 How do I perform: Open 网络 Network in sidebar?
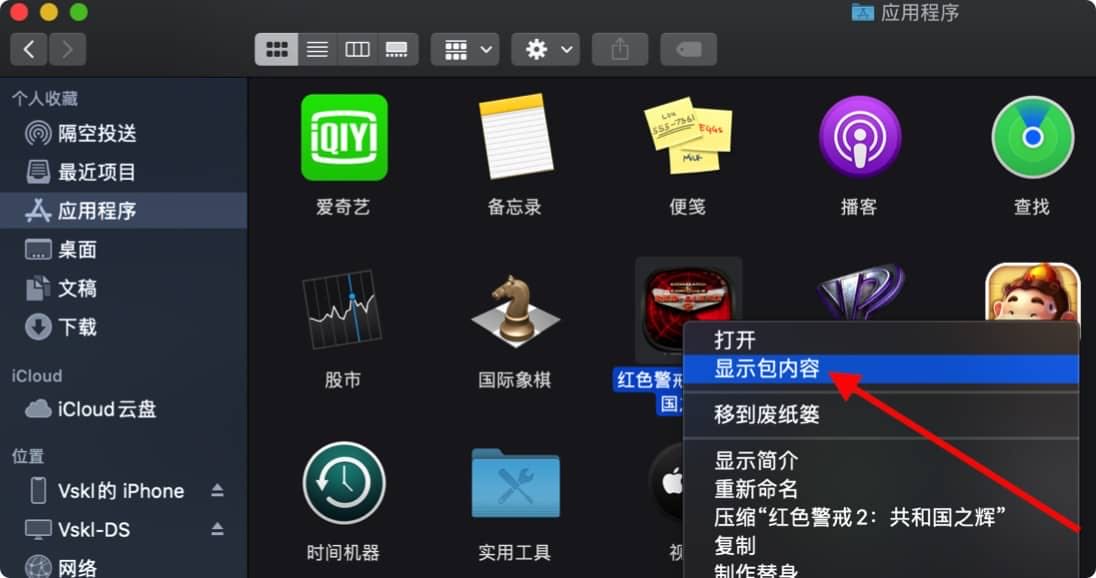click(x=123, y=568)
